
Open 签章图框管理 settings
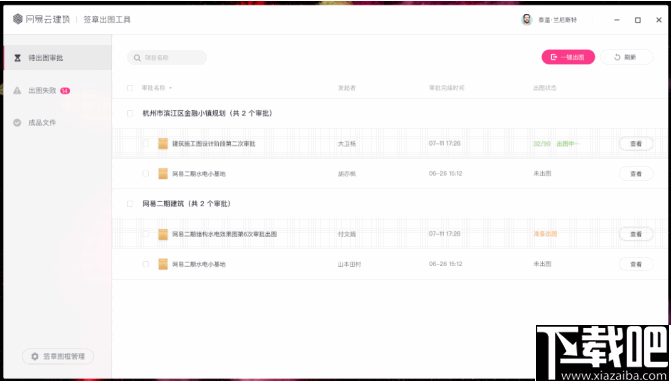pos(58,356)
